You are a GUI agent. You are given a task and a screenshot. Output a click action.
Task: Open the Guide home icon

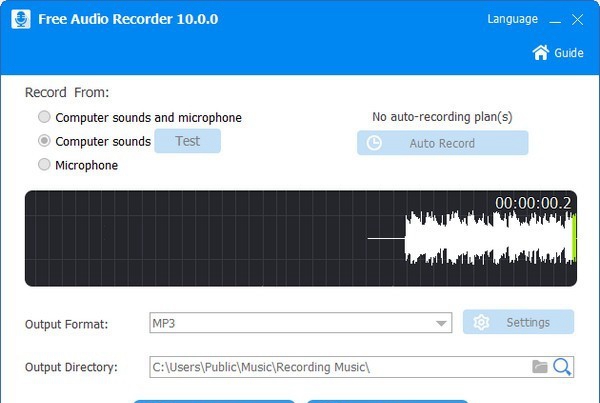click(x=541, y=52)
